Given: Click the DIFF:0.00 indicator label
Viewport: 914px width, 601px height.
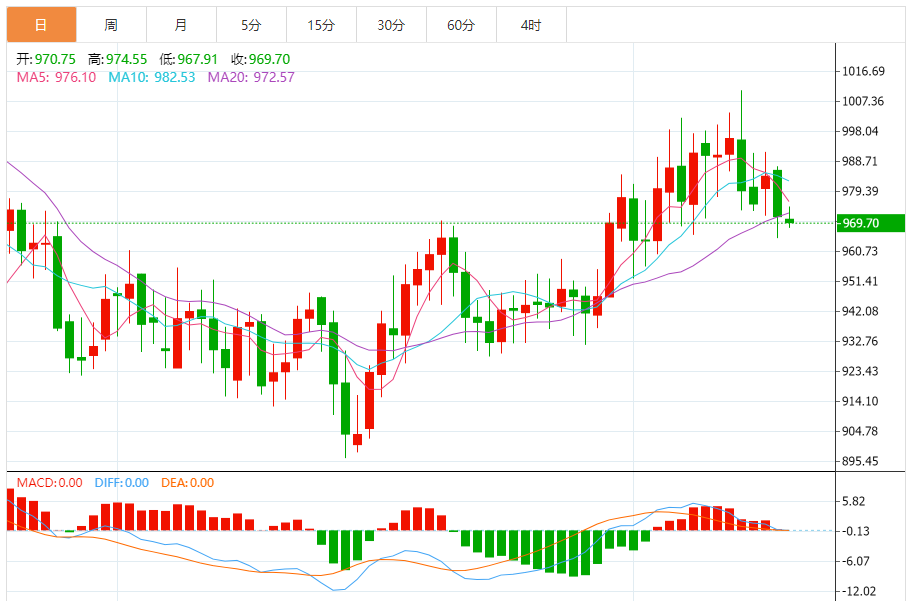Looking at the screenshot, I should tap(122, 483).
